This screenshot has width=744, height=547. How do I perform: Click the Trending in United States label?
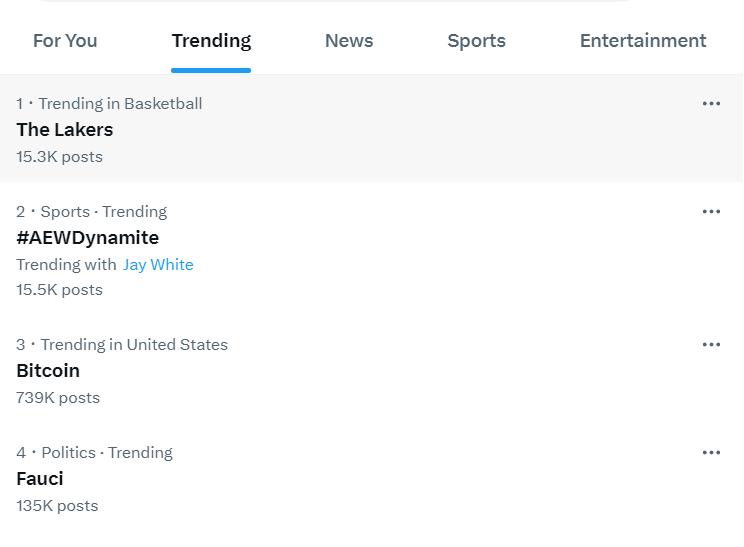tap(134, 345)
